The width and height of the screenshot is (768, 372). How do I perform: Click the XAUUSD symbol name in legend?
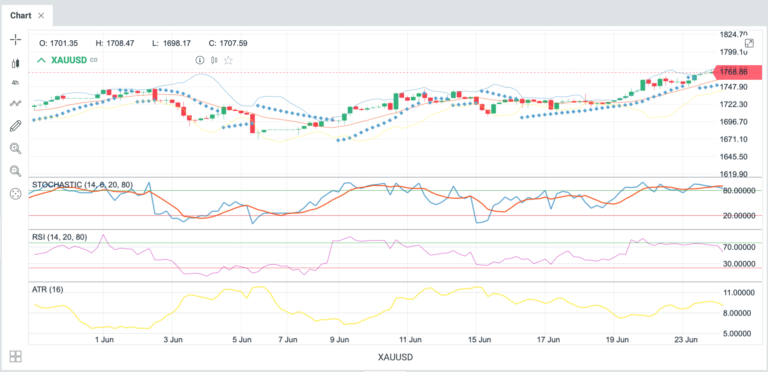(x=68, y=60)
